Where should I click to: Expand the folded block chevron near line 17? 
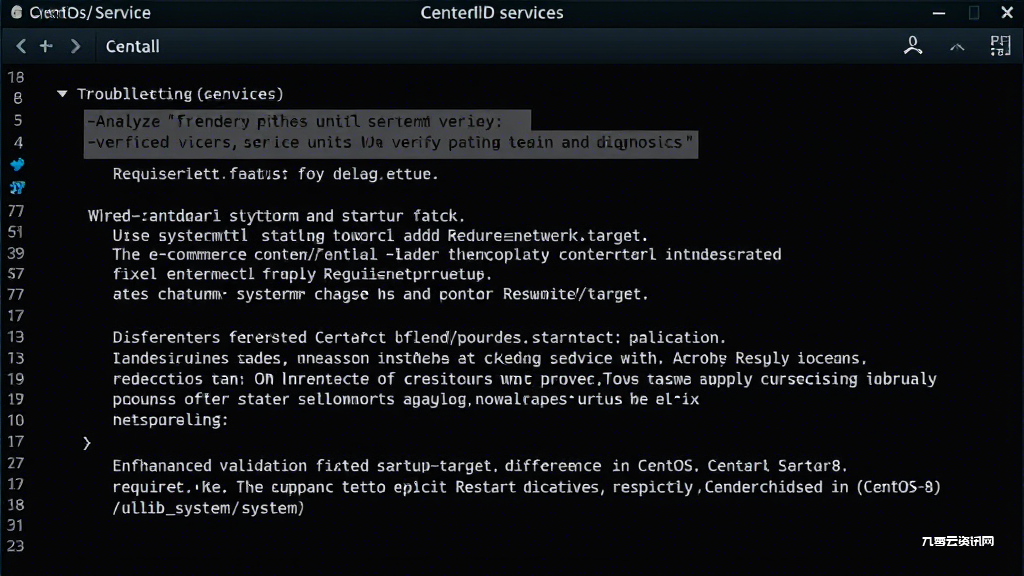pyautogui.click(x=87, y=443)
